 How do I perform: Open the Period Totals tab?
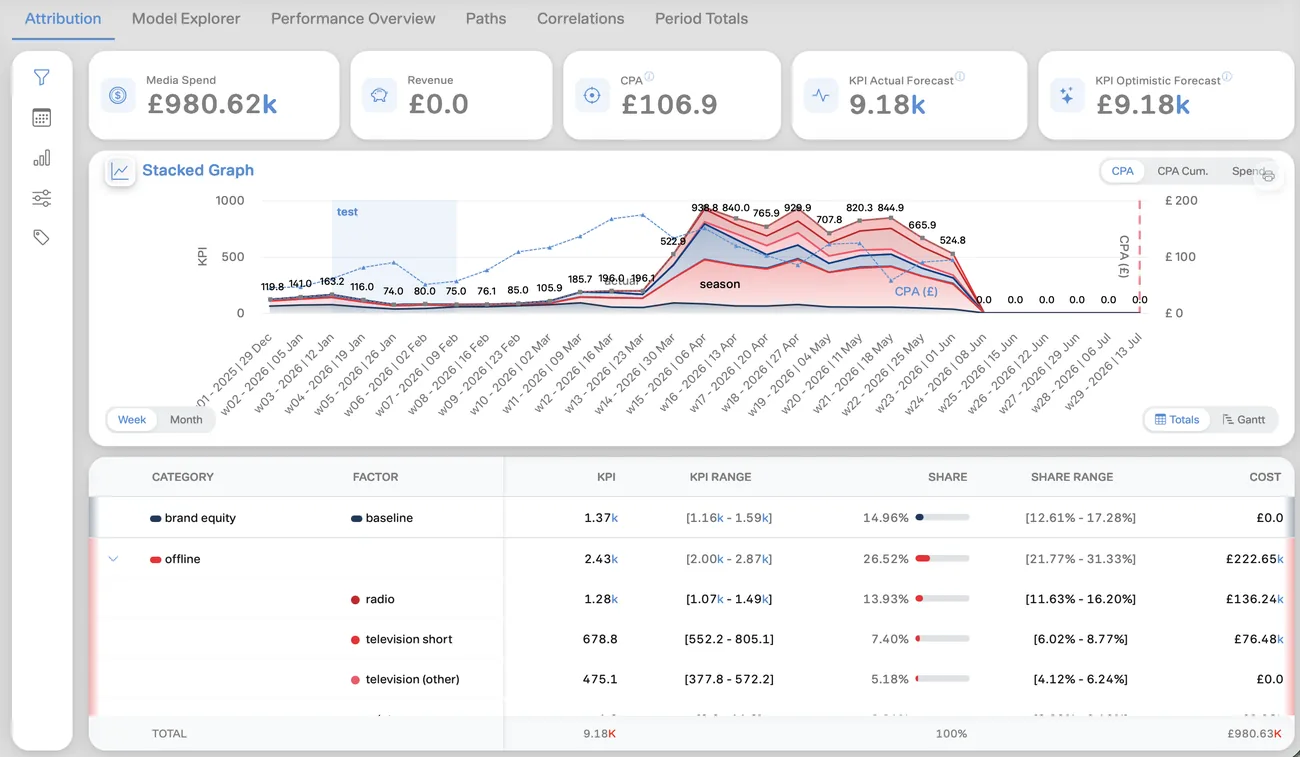tap(701, 19)
